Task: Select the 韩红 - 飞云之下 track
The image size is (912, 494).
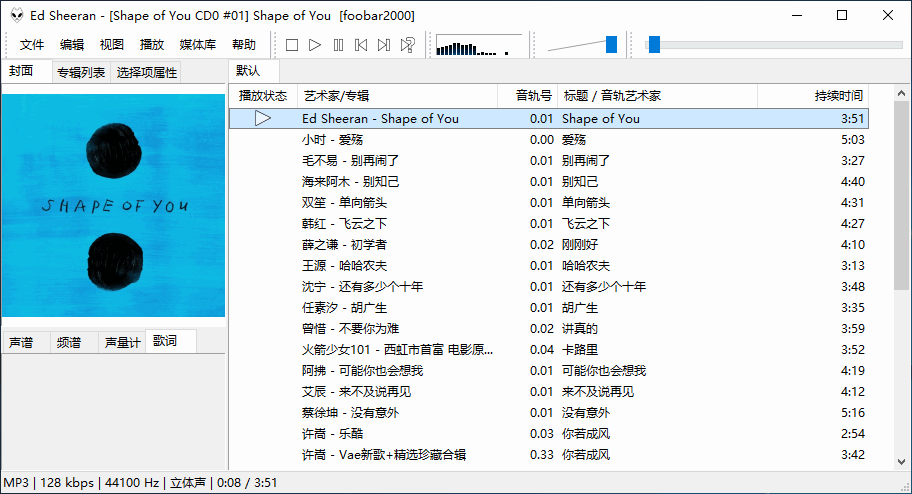Action: point(549,223)
